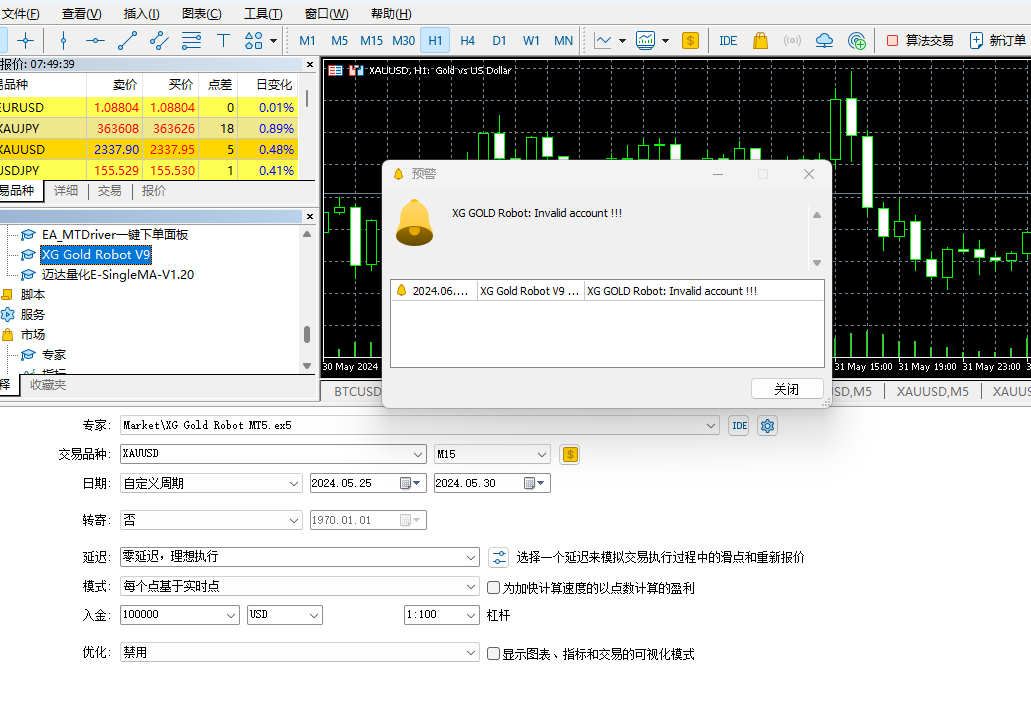Click the alert dialog scroll-down arrow

pyautogui.click(x=817, y=263)
